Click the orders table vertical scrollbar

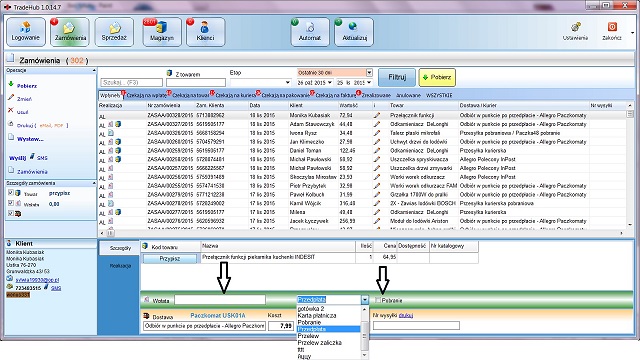click(630, 165)
